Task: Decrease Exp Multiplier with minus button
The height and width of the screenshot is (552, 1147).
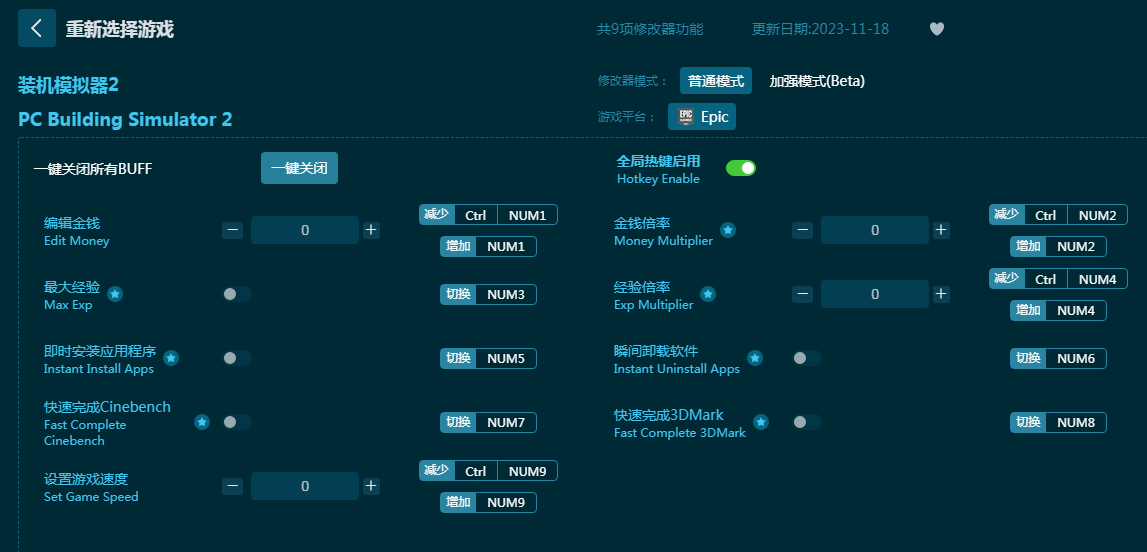Action: (802, 294)
